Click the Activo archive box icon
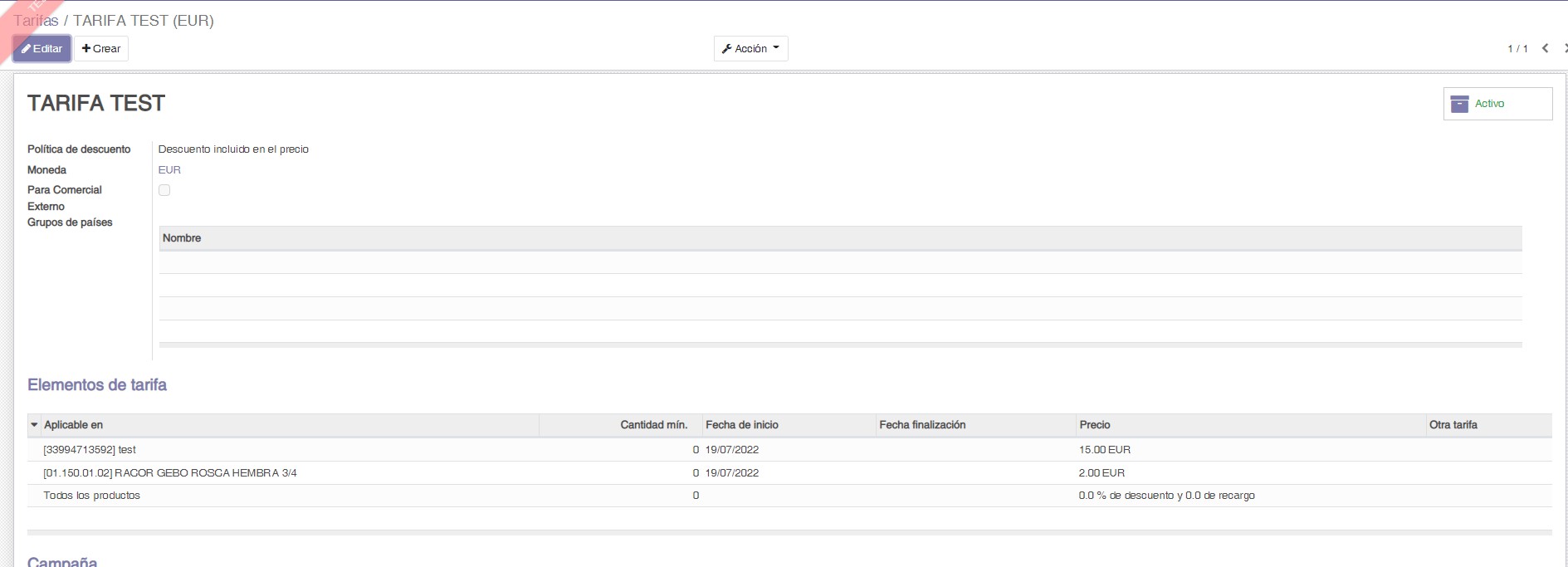1568x567 pixels. coord(1459,104)
